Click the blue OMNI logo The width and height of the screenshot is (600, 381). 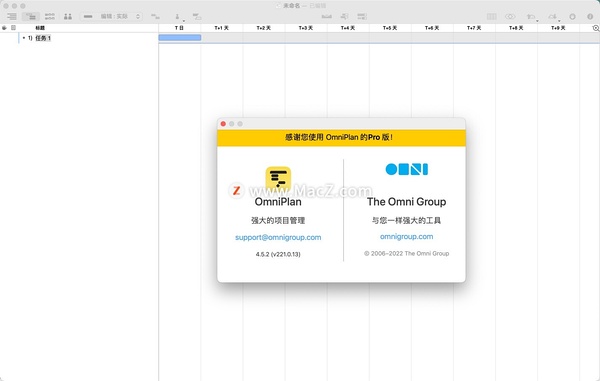pyautogui.click(x=406, y=169)
